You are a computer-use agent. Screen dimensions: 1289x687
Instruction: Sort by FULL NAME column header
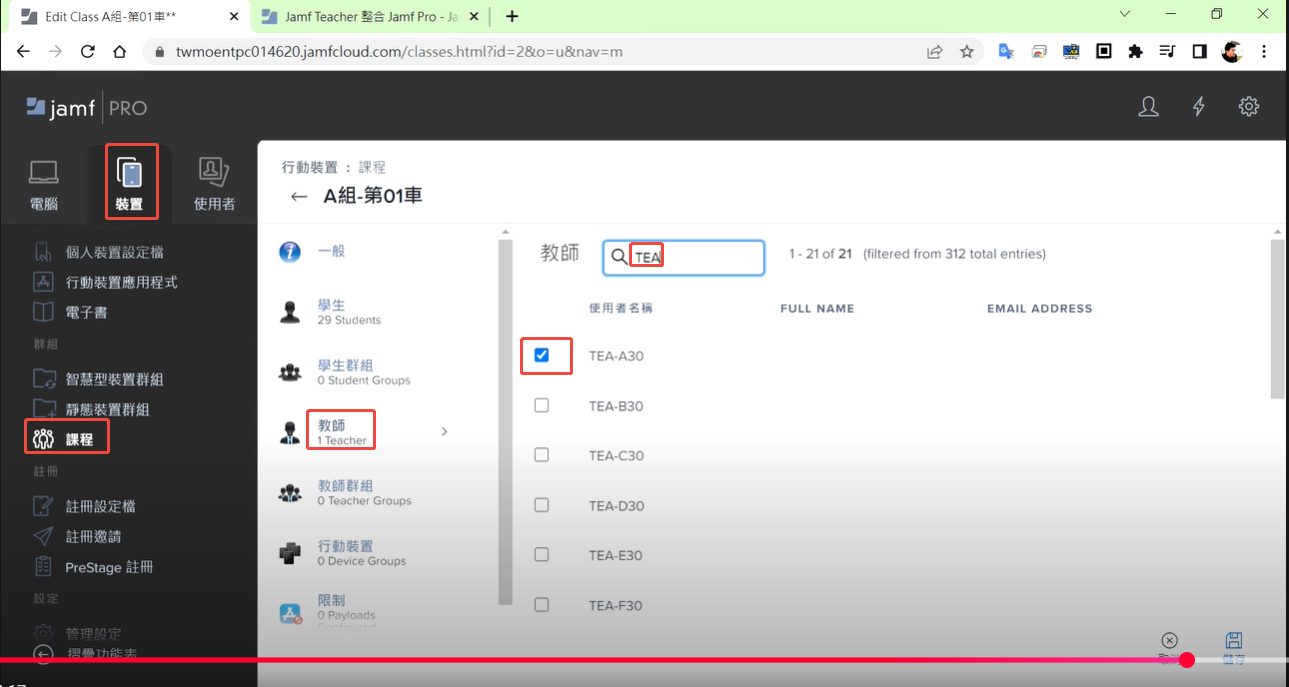click(x=817, y=308)
